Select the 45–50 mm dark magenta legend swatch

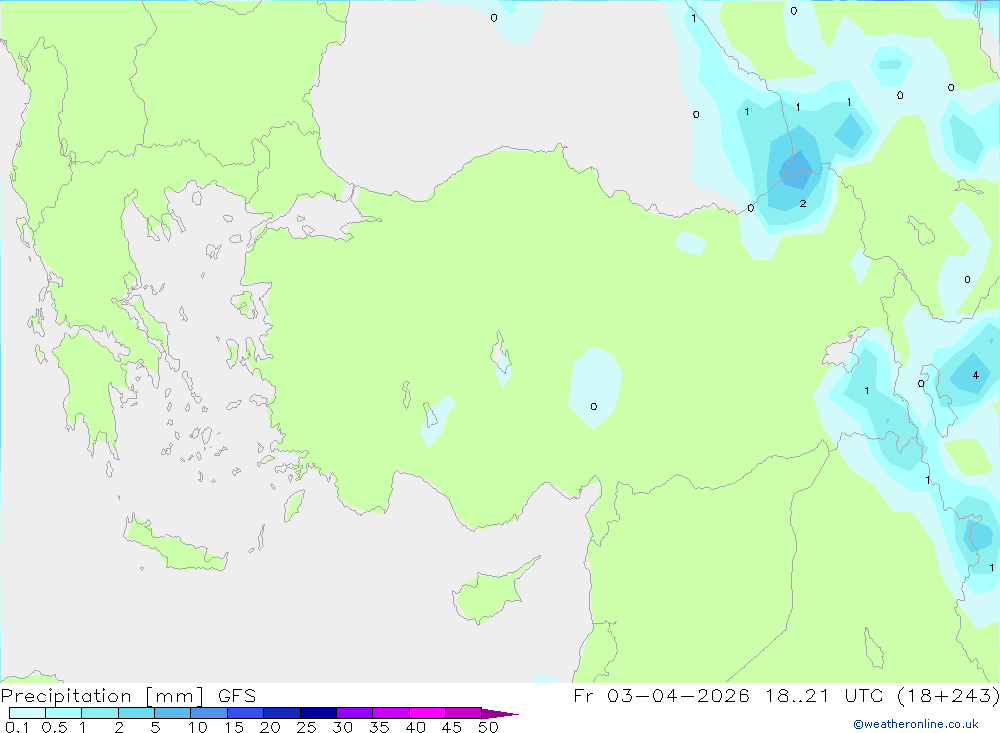tap(464, 713)
